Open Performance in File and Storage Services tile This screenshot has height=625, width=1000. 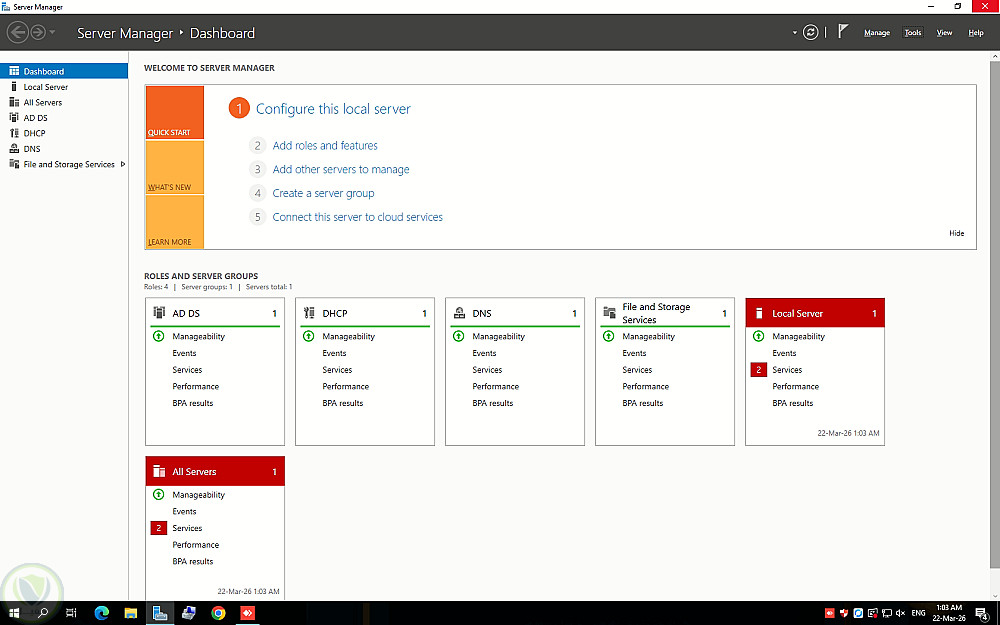coord(645,386)
